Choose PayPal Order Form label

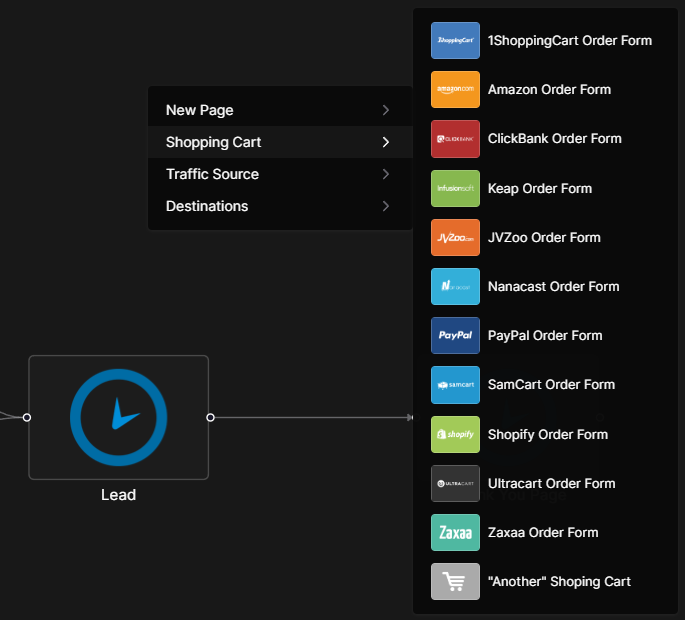pyautogui.click(x=545, y=336)
